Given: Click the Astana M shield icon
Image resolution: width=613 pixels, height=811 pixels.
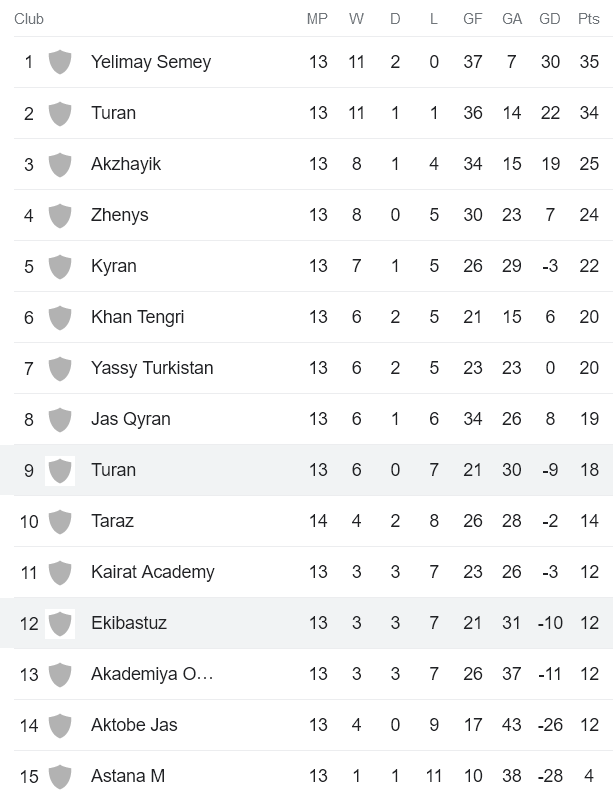Looking at the screenshot, I should [60, 776].
